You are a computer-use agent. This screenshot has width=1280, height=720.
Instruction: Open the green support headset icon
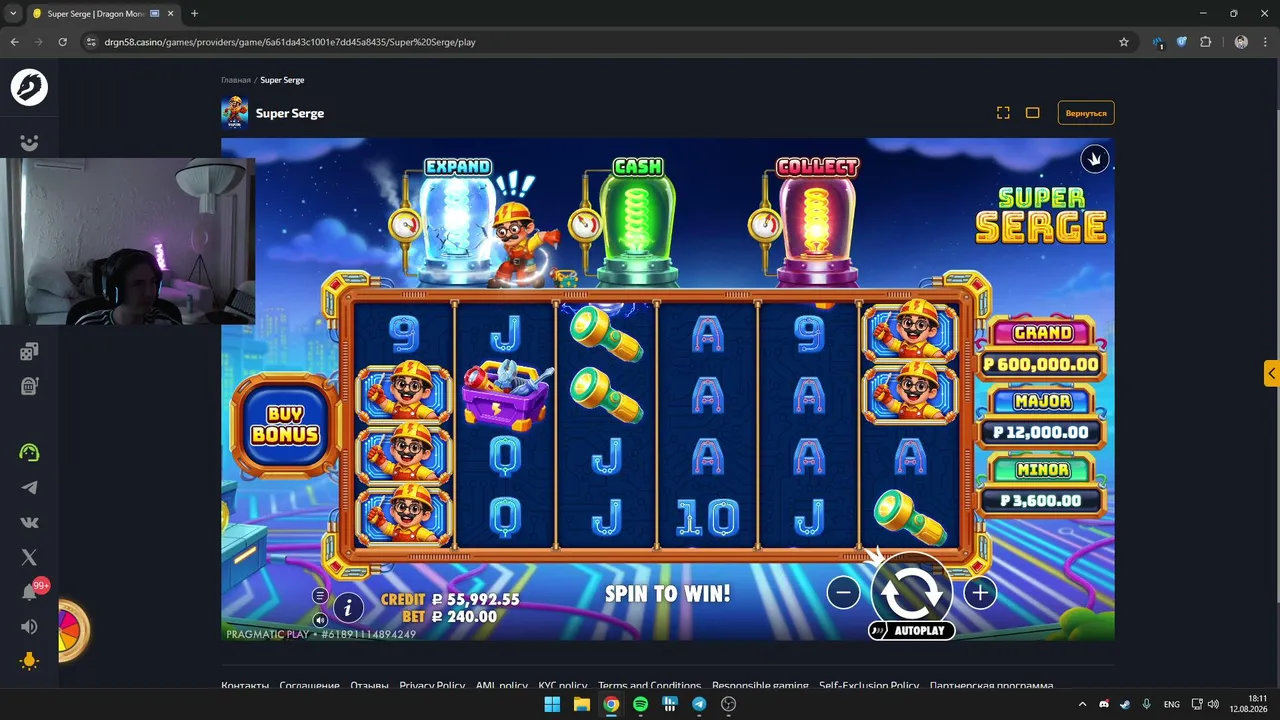point(29,452)
